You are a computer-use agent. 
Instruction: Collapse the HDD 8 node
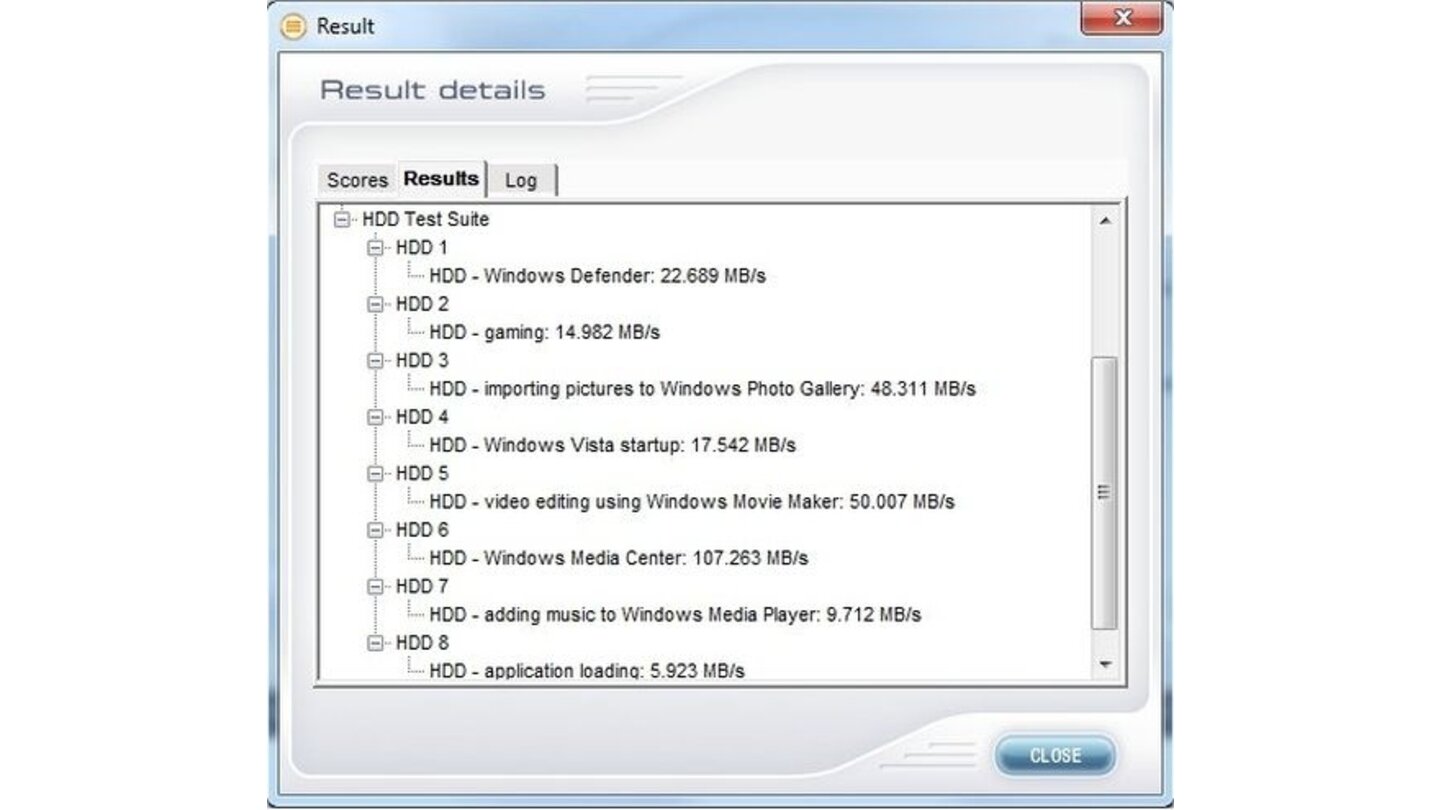coord(376,643)
